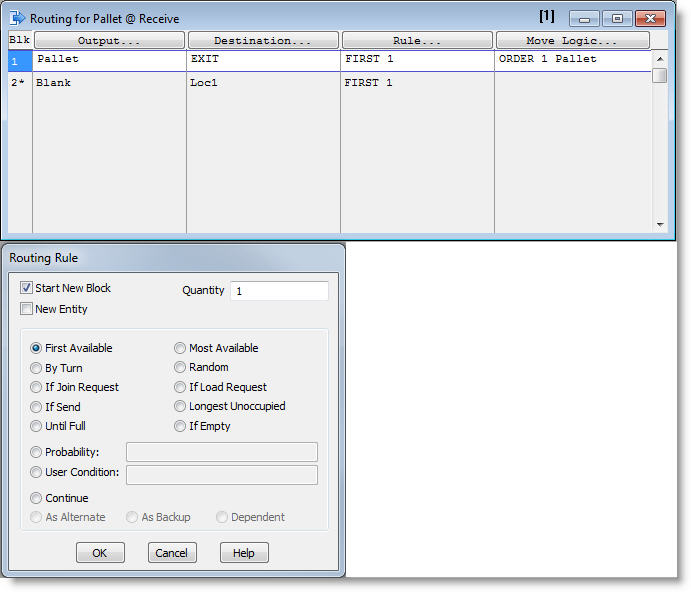Select If Join Request rule

tap(36, 387)
